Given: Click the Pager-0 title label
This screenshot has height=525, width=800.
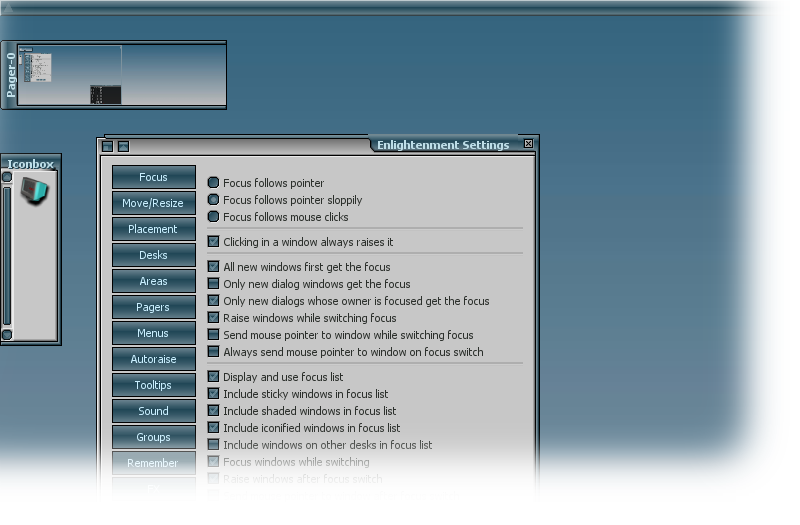Looking at the screenshot, I should click(x=10, y=75).
